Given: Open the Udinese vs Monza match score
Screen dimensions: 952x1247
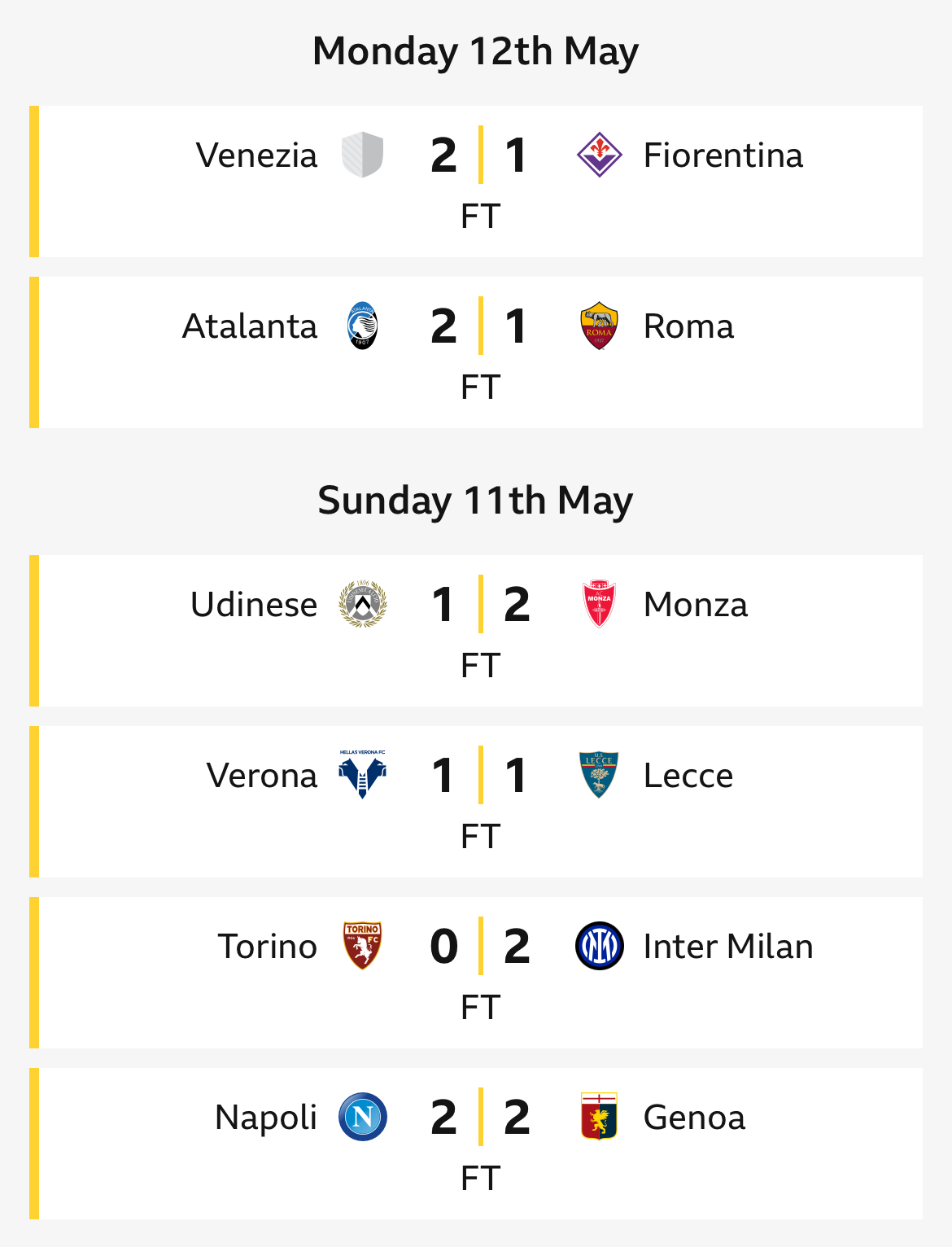Looking at the screenshot, I should [x=481, y=604].
